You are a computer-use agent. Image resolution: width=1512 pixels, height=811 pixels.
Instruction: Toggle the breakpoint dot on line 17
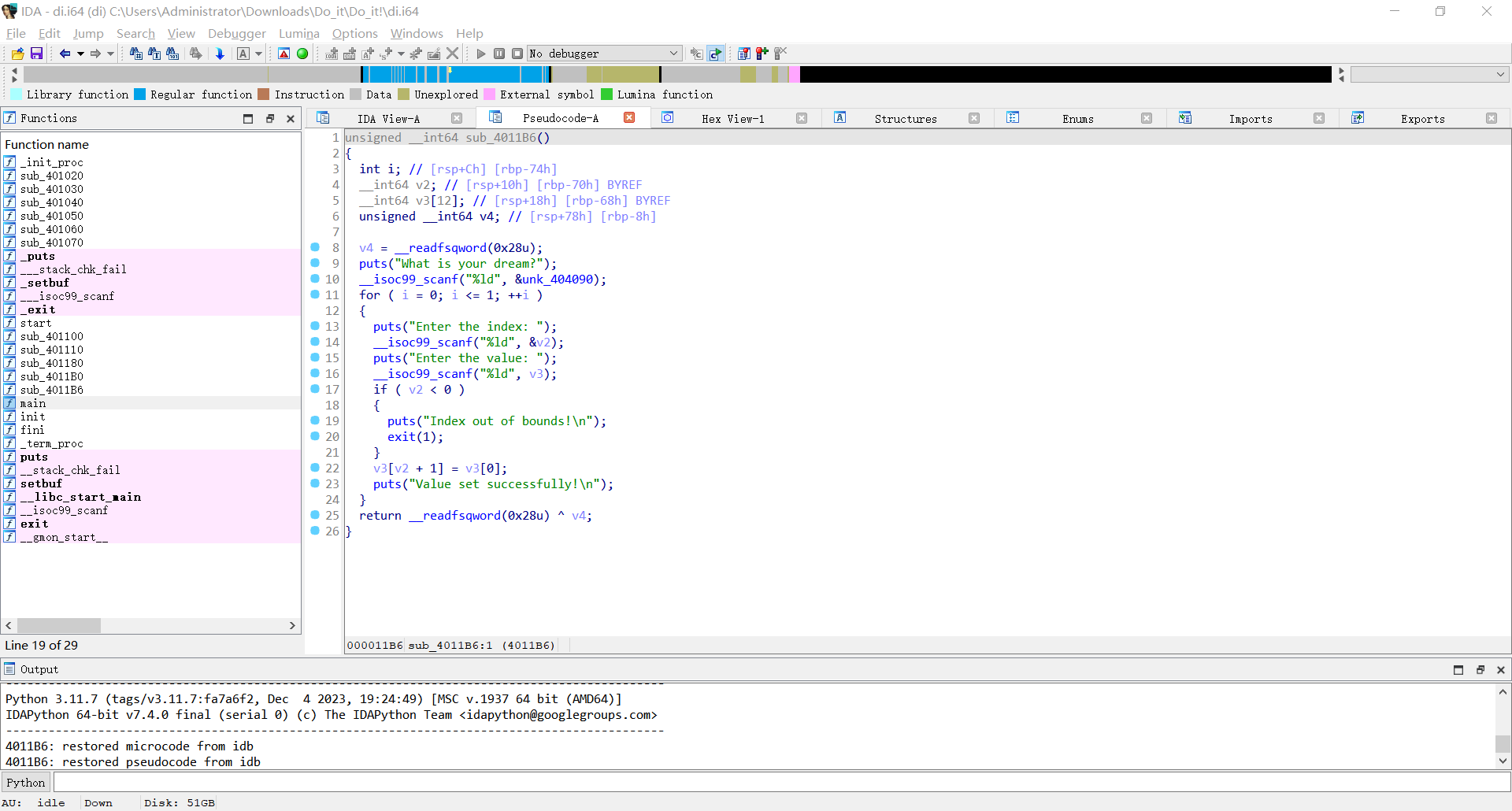coord(315,389)
